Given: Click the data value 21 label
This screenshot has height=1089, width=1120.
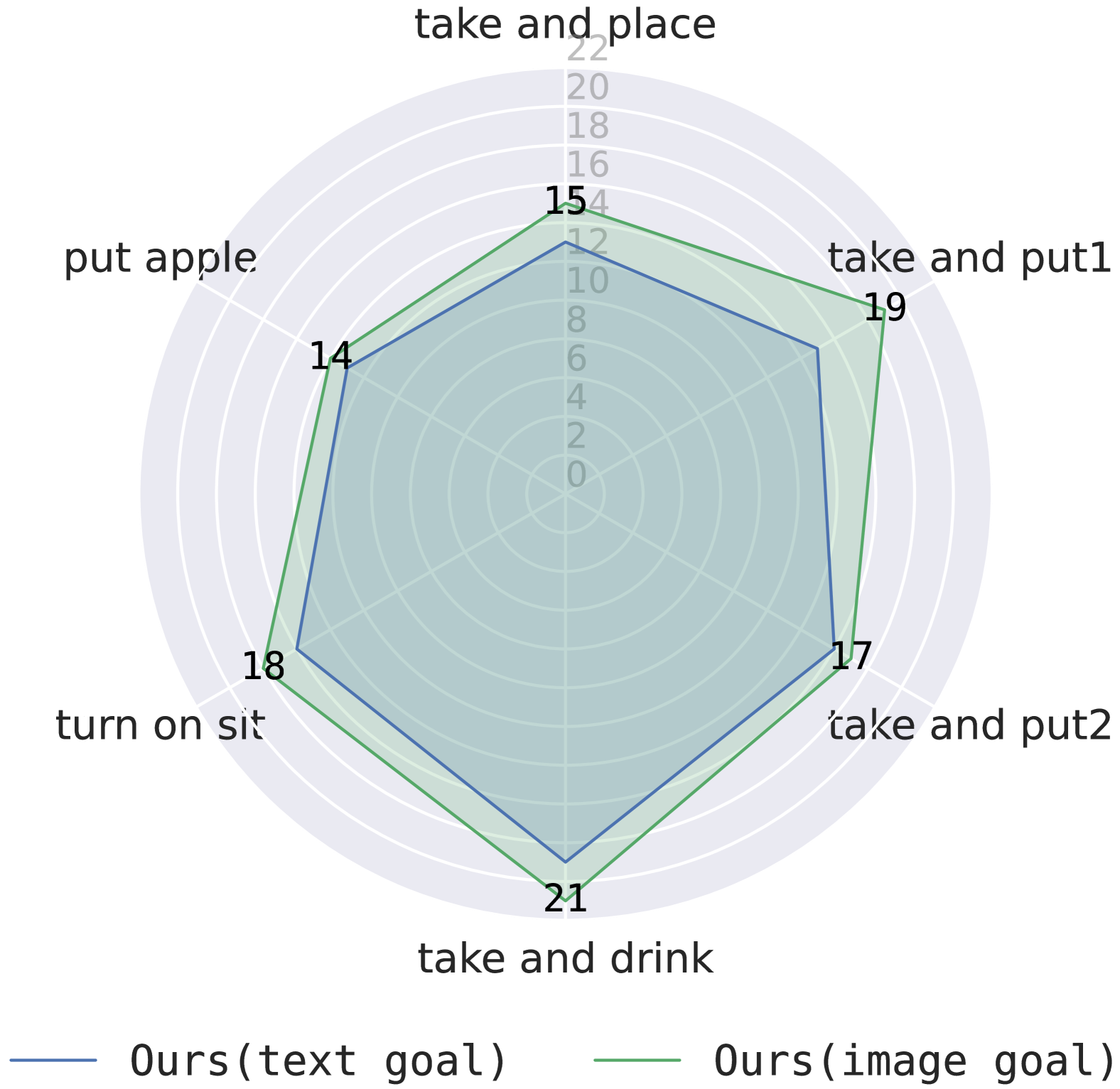Looking at the screenshot, I should tap(566, 899).
